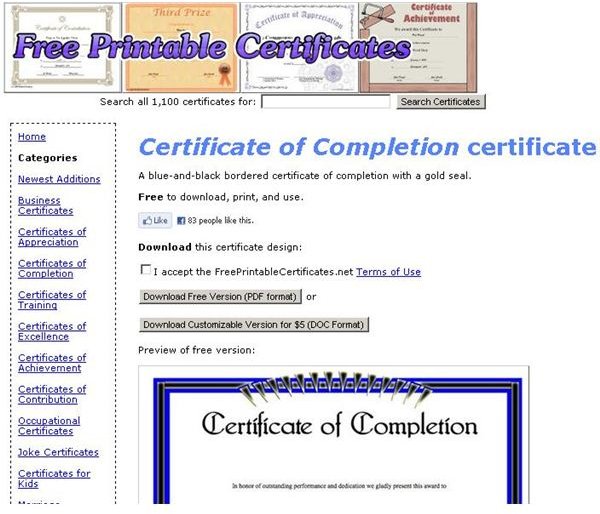Open Certificates of Completion category
The width and height of the screenshot is (600, 514).
pyautogui.click(x=52, y=268)
